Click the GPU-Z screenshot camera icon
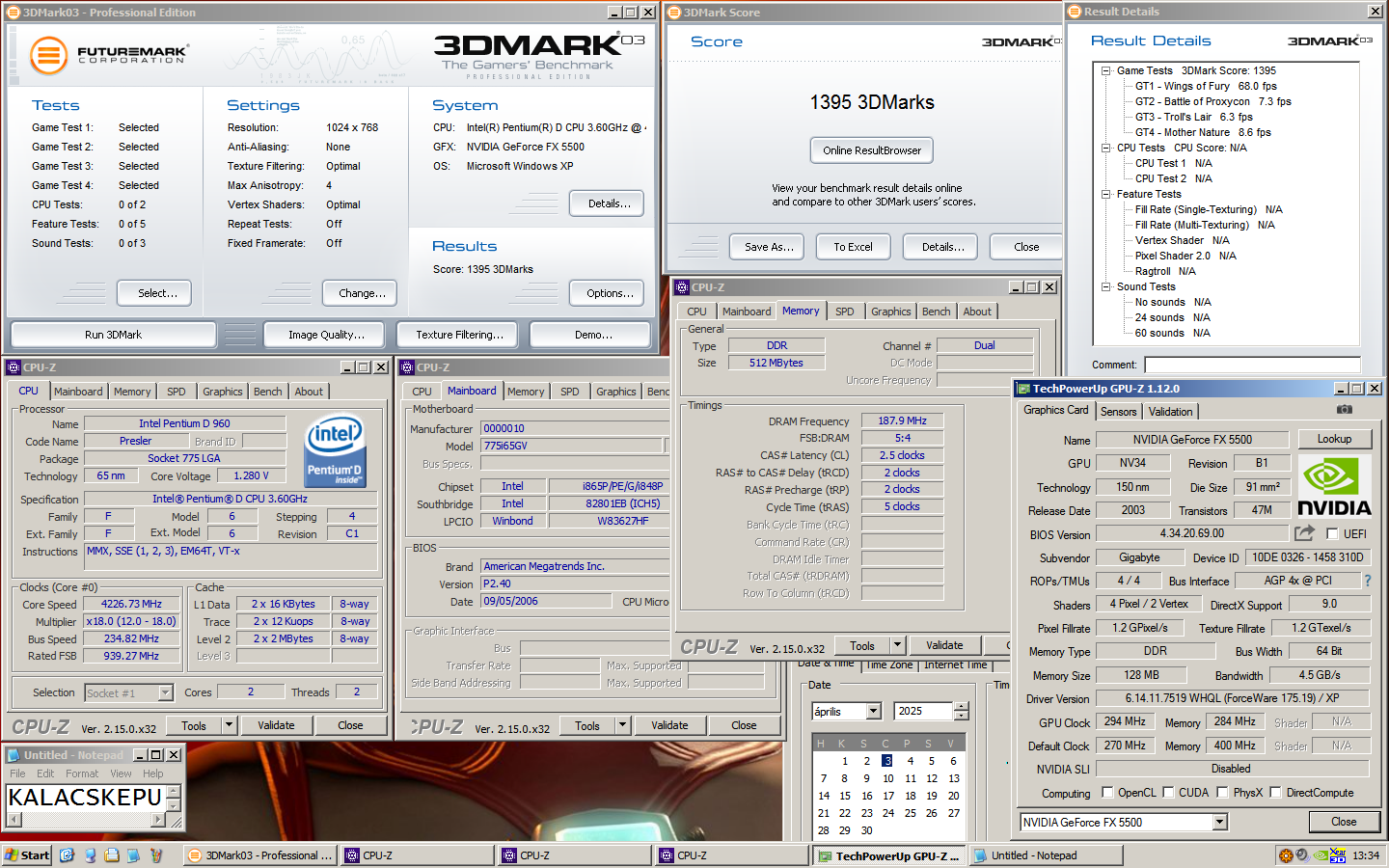Viewport: 1389px width, 868px height. [x=1344, y=410]
